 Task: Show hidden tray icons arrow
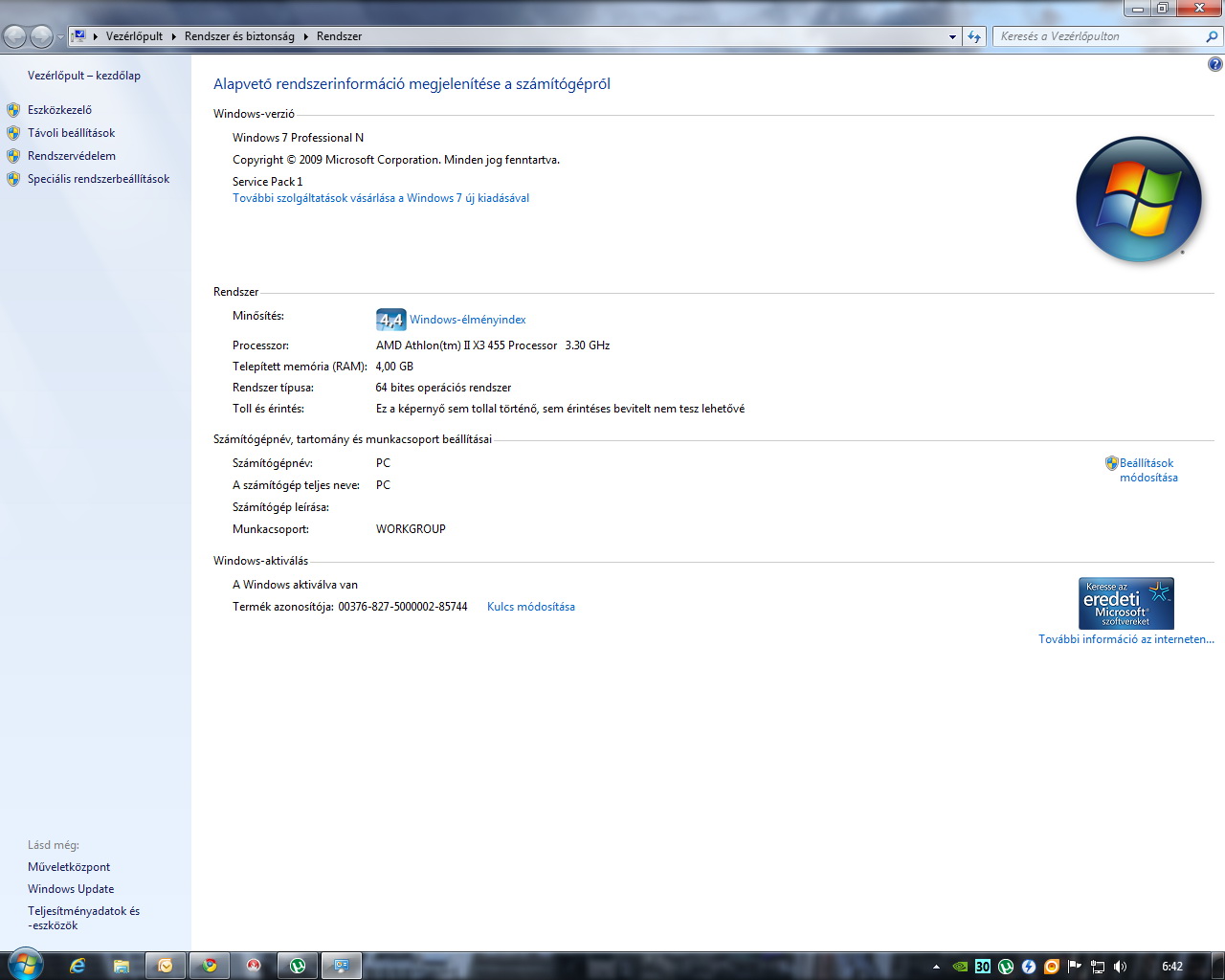click(x=936, y=967)
